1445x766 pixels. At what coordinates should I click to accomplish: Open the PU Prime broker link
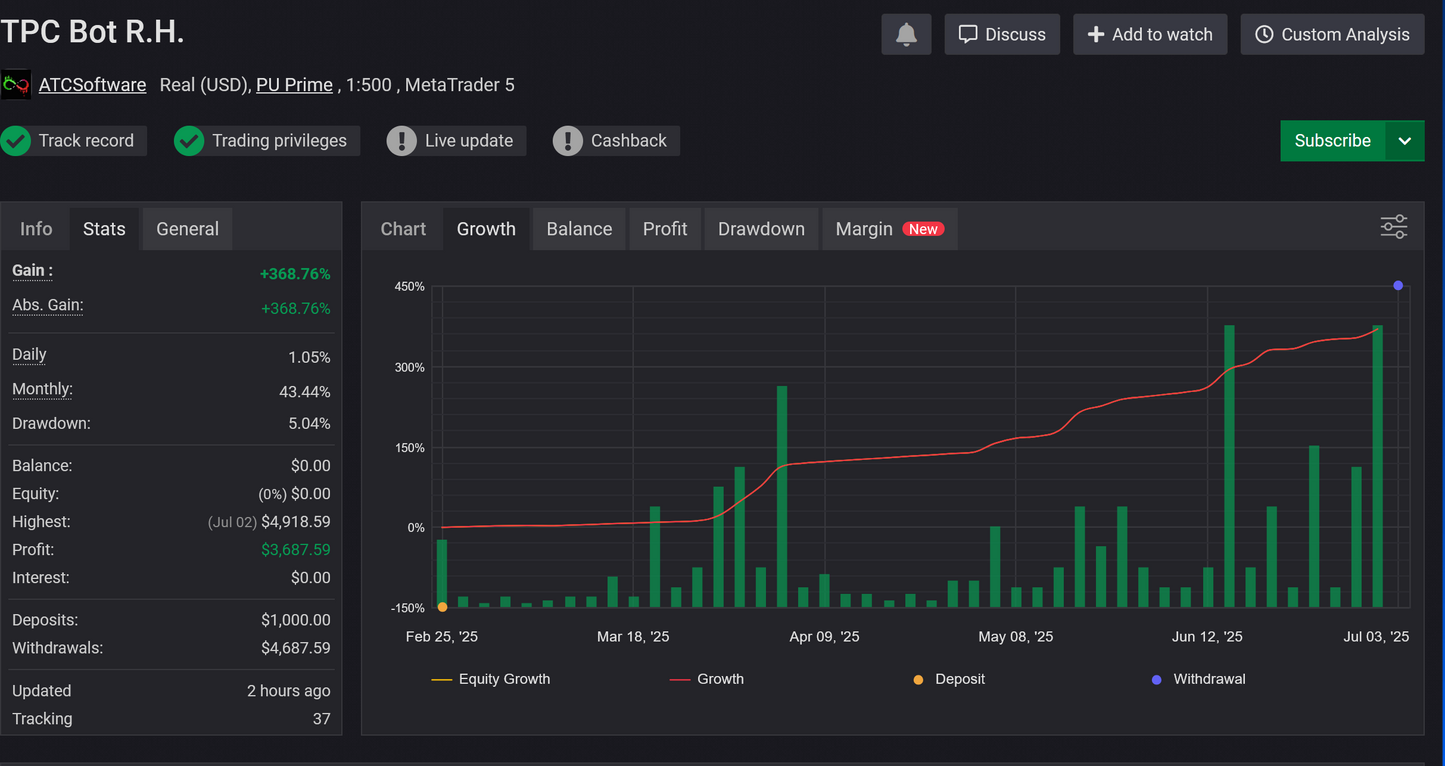[294, 84]
